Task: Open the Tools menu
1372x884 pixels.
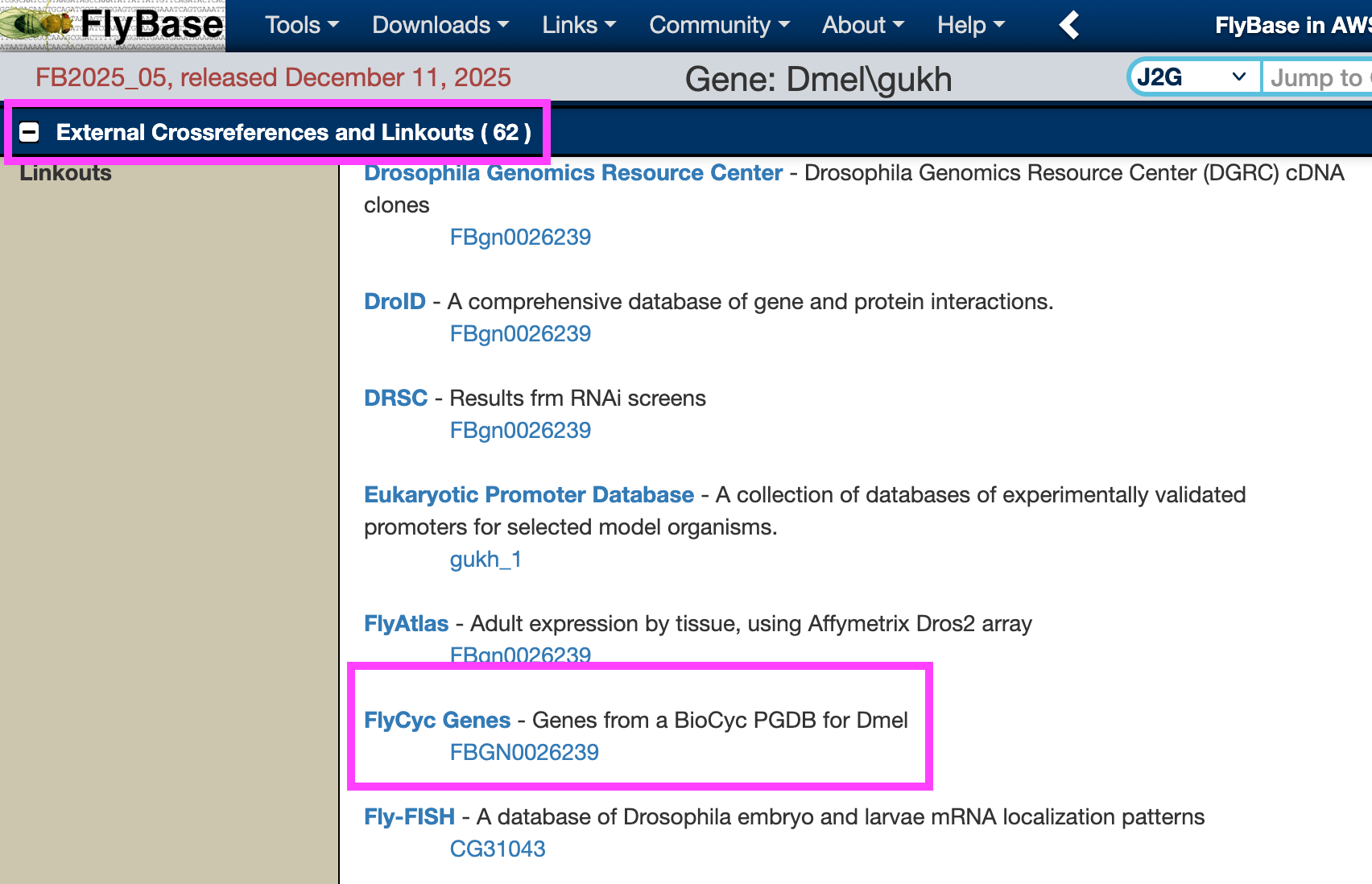Action: tap(302, 25)
